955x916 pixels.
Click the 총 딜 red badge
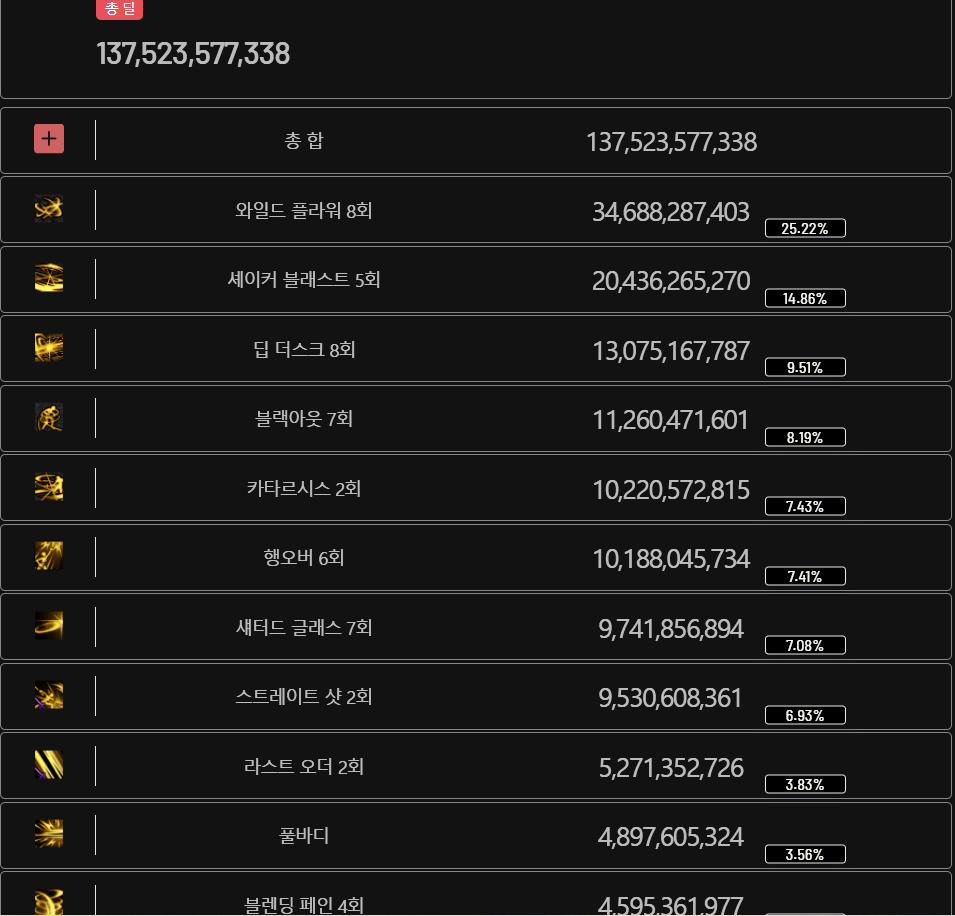click(x=119, y=9)
